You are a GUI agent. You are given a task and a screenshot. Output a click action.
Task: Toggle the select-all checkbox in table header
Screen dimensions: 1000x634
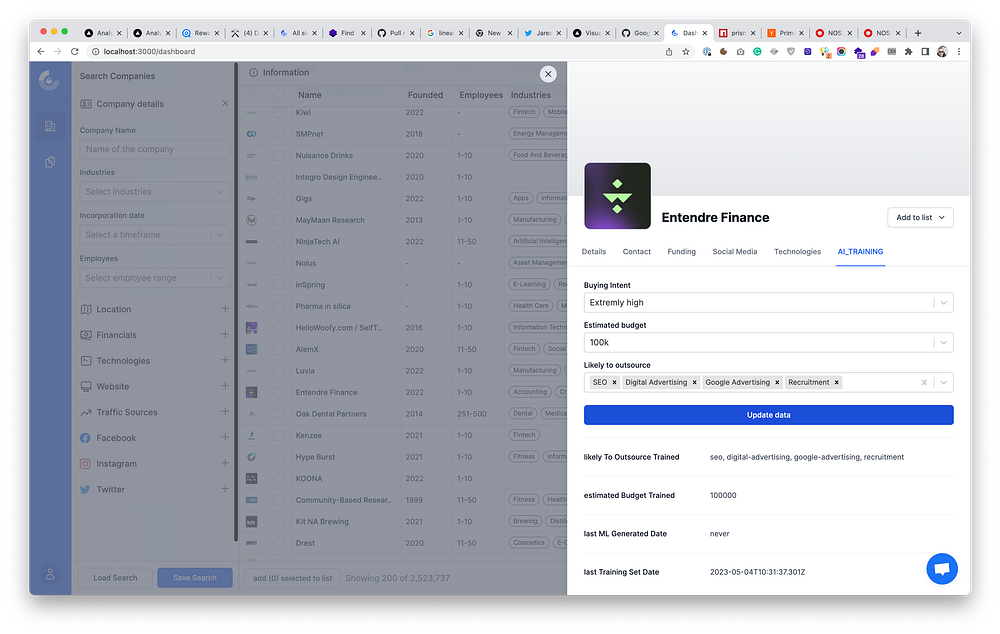pos(278,95)
